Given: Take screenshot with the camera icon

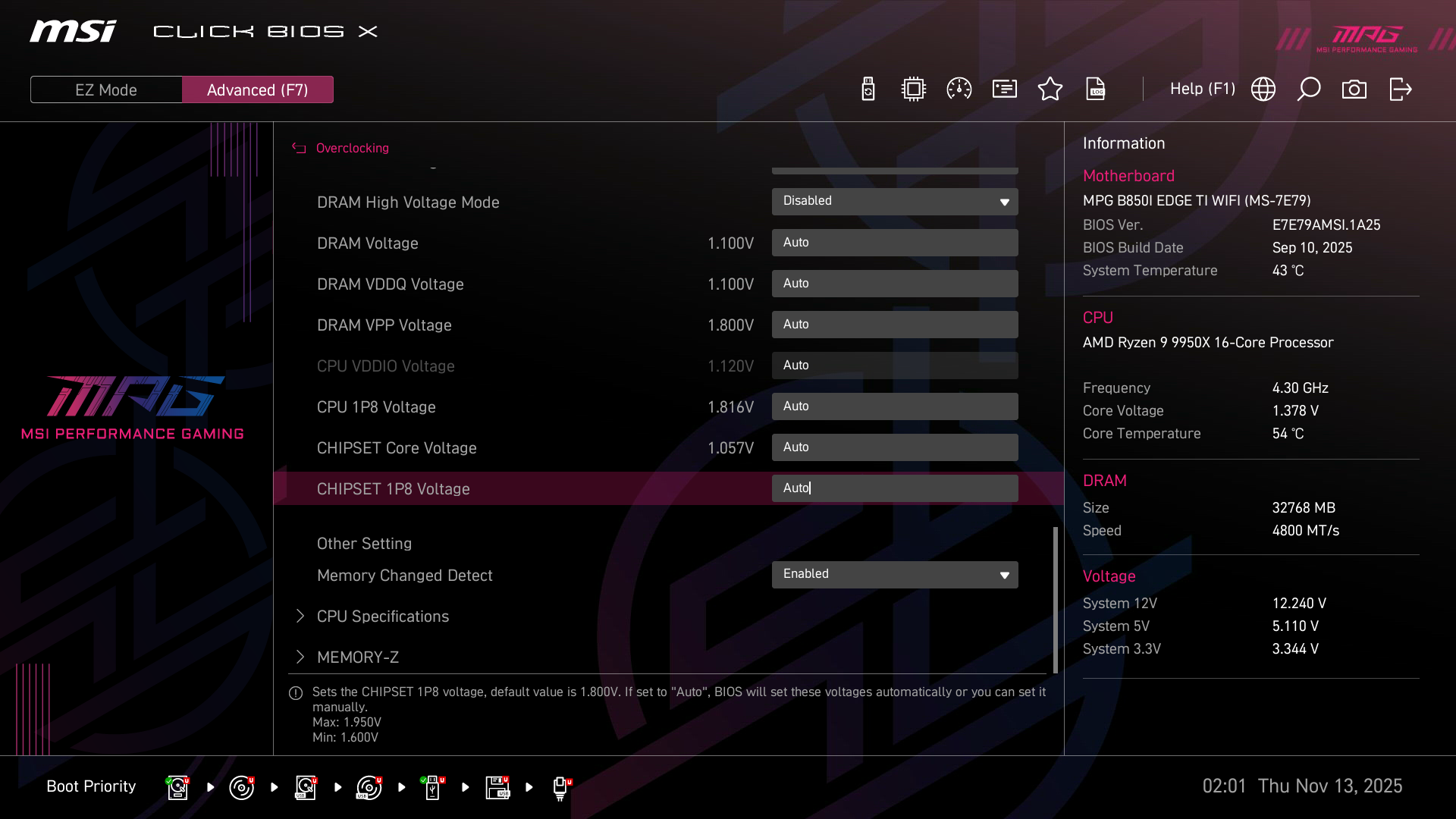Looking at the screenshot, I should 1354,89.
